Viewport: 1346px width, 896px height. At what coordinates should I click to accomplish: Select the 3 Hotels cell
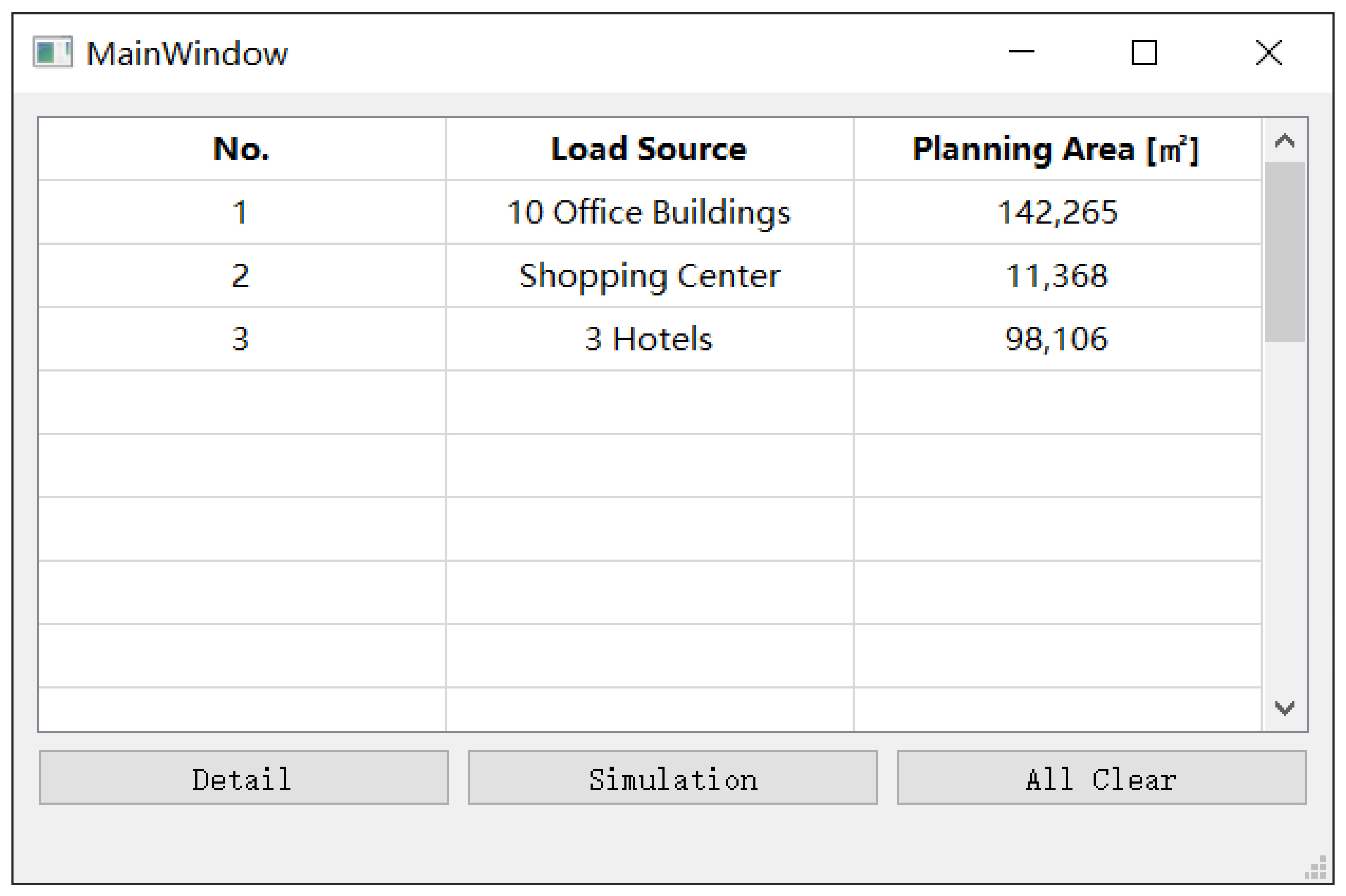[649, 339]
